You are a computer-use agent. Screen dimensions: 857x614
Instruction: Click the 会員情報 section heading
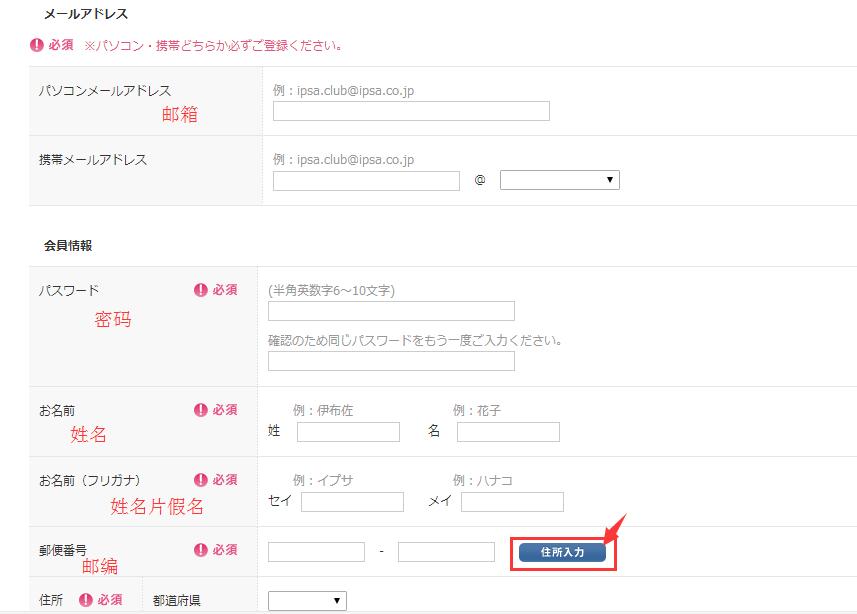[68, 245]
